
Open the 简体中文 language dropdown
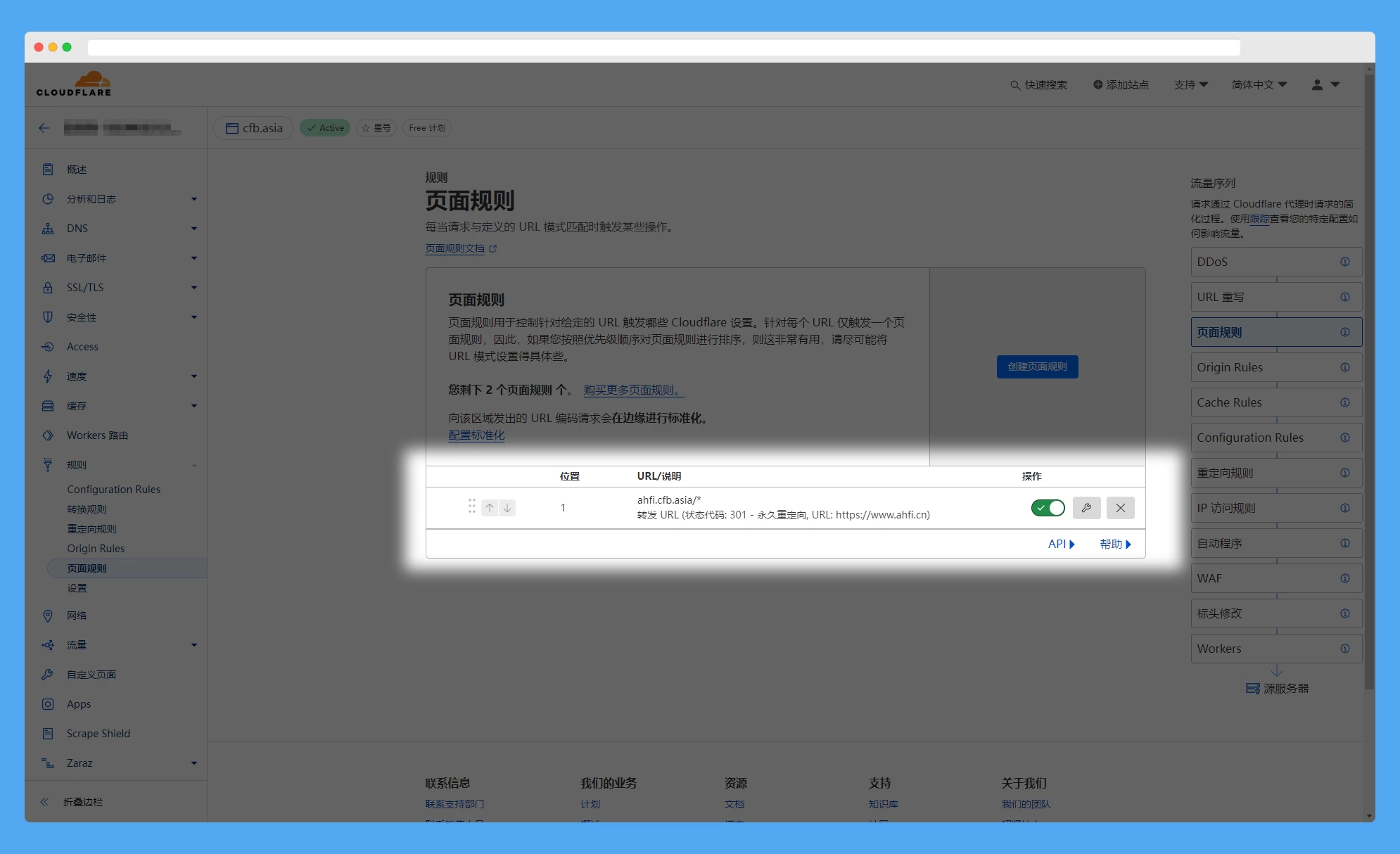(1259, 84)
